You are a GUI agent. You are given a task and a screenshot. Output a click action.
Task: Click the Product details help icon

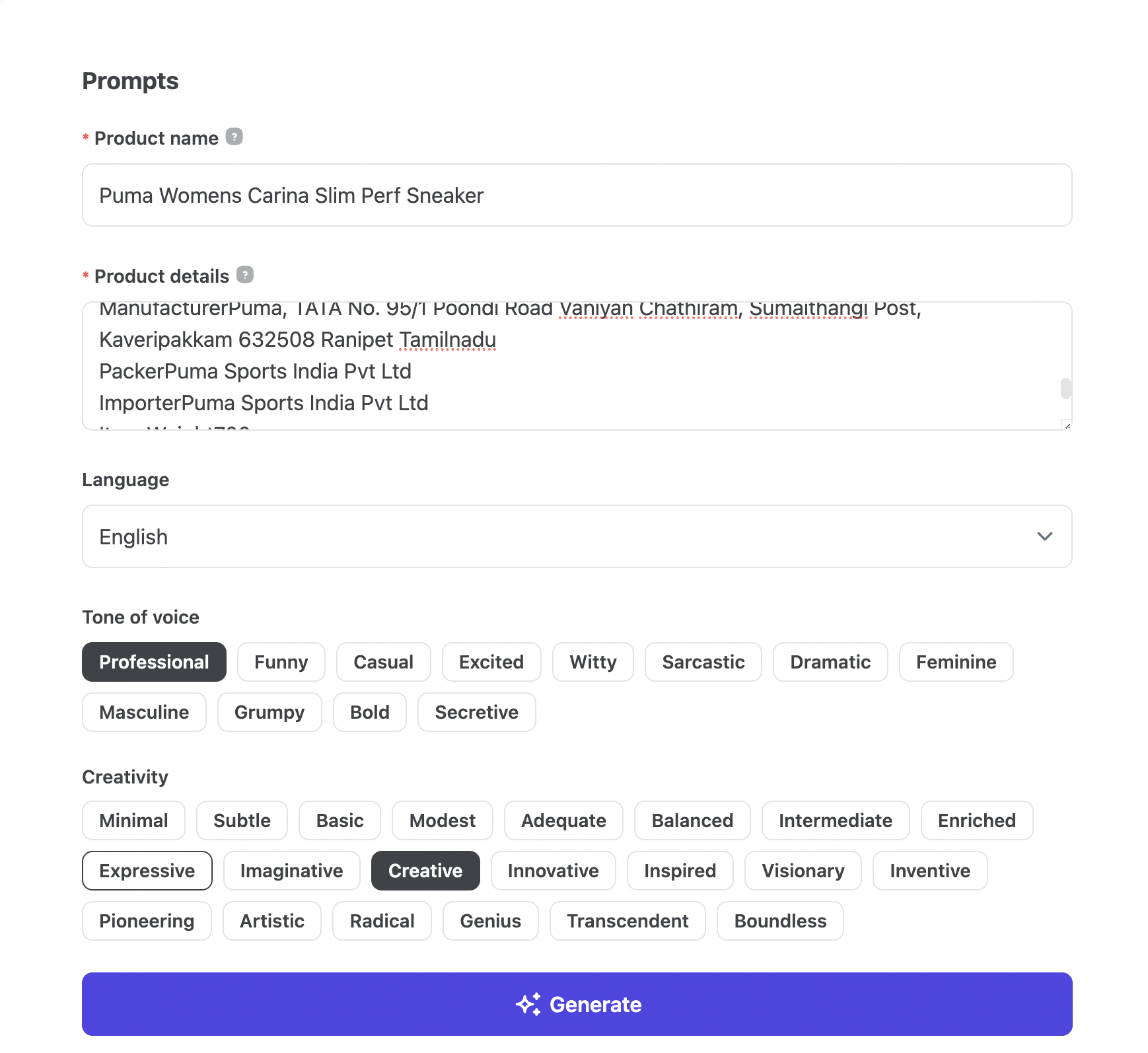[245, 275]
